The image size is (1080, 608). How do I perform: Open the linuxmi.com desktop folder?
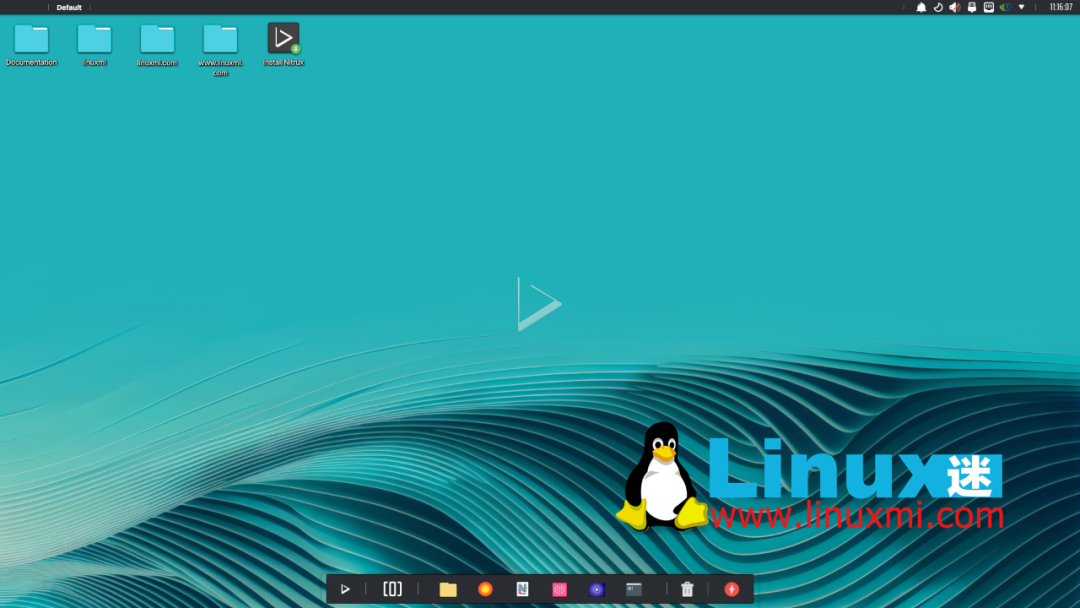[157, 45]
